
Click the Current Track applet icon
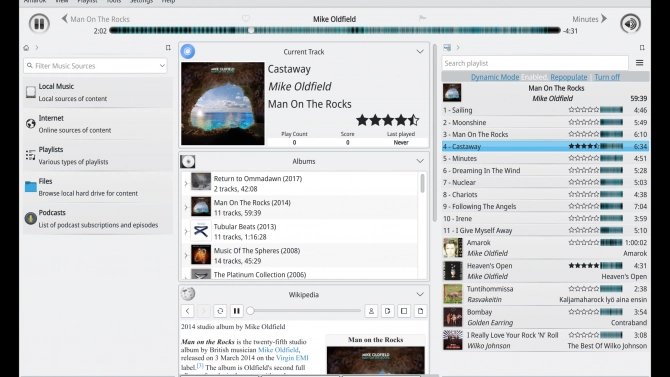click(188, 52)
